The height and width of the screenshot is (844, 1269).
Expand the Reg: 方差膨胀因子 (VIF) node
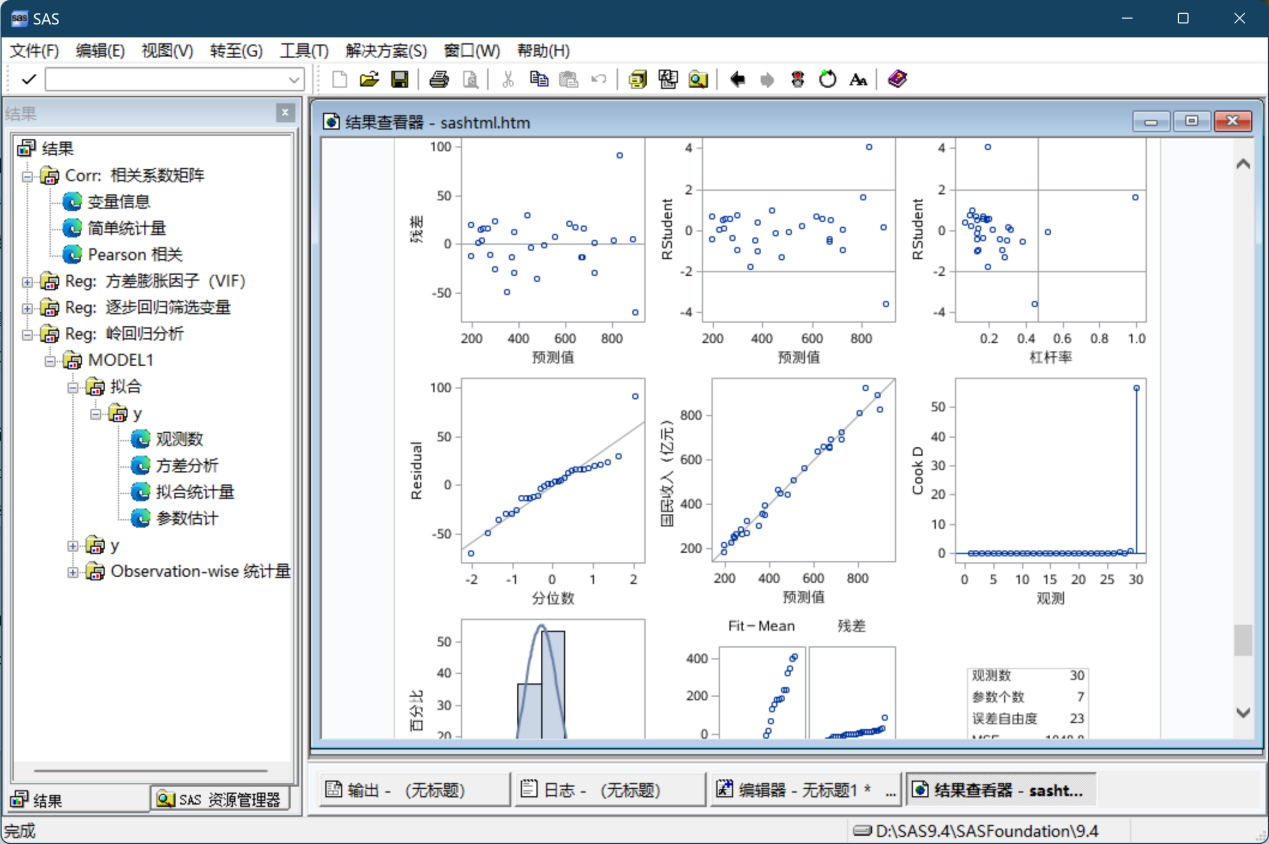[27, 282]
